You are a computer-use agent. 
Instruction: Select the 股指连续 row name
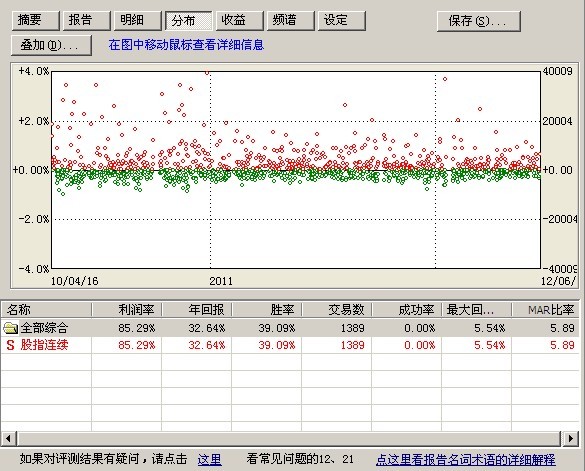tap(44, 345)
